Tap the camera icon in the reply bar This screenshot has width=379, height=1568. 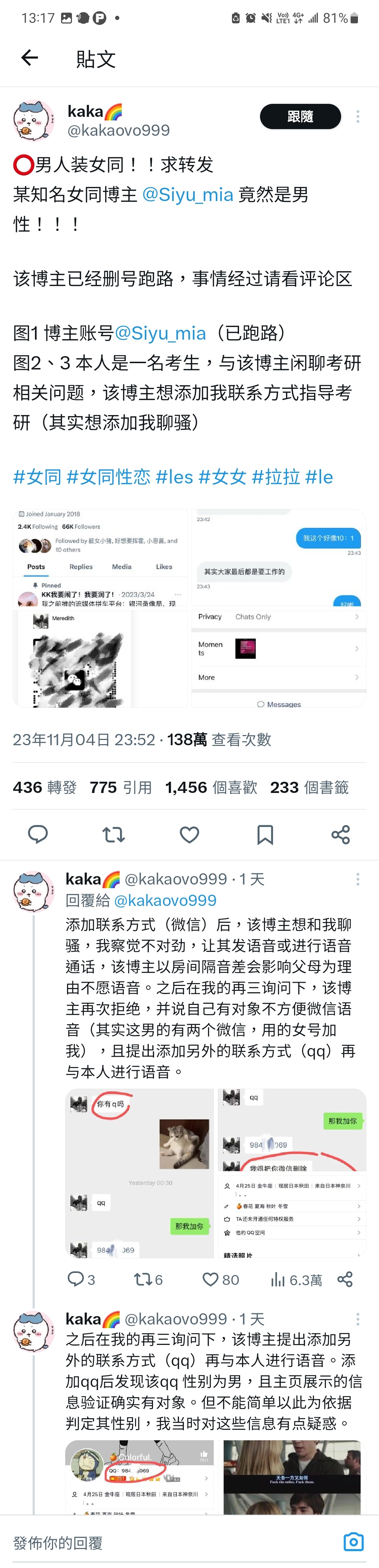[353, 1542]
